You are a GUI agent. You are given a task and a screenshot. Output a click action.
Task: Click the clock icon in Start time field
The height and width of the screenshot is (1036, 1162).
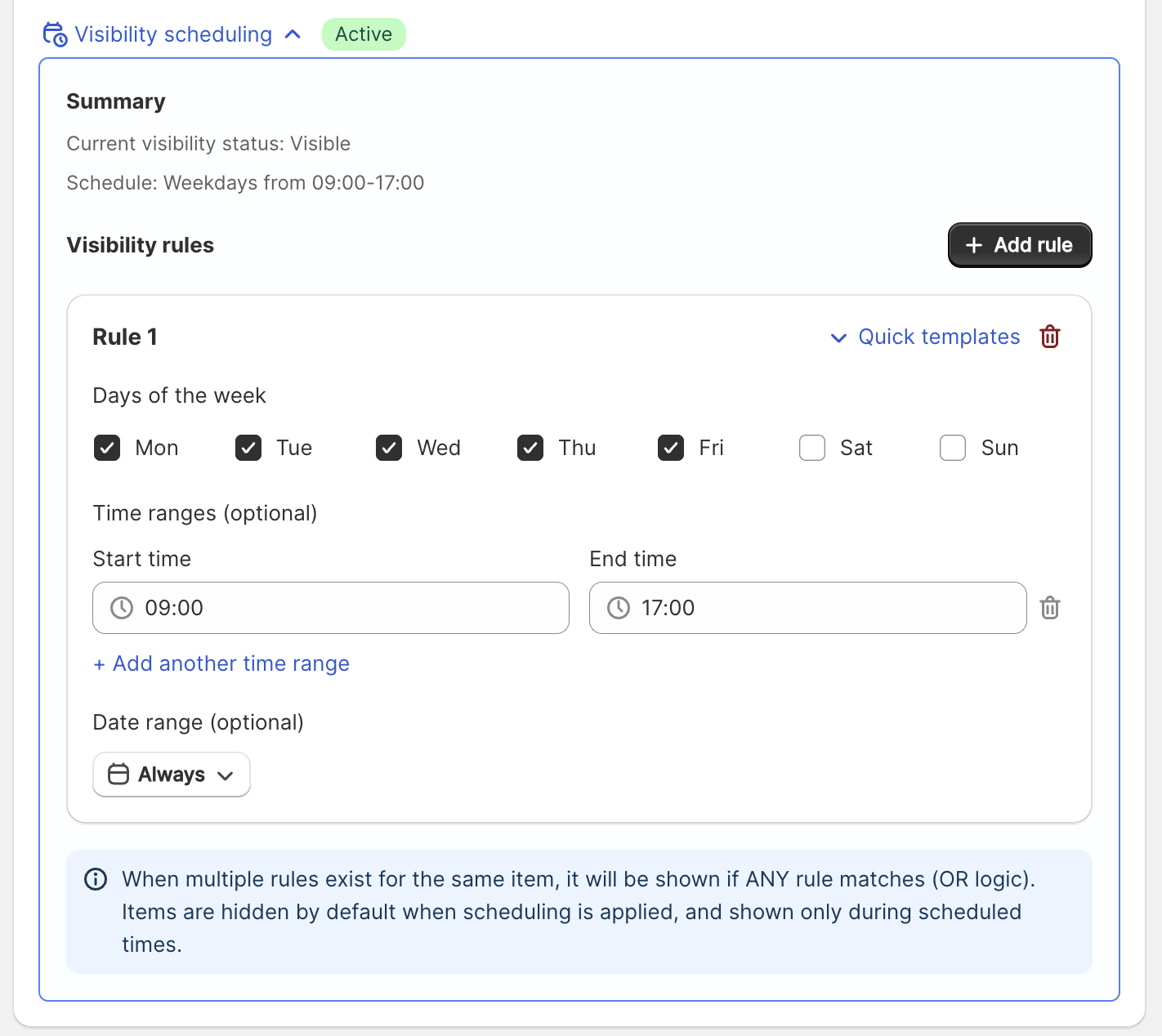pyautogui.click(x=122, y=608)
